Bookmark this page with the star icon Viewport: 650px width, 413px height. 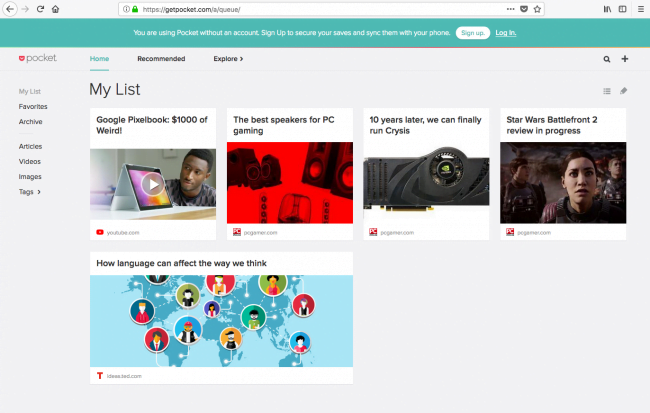(537, 9)
